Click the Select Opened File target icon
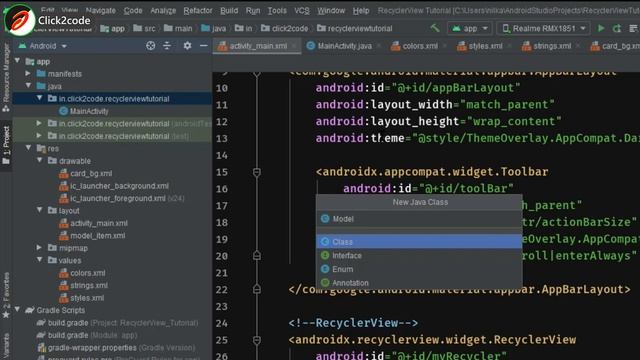Viewport: 640px width, 360px height. click(x=151, y=46)
